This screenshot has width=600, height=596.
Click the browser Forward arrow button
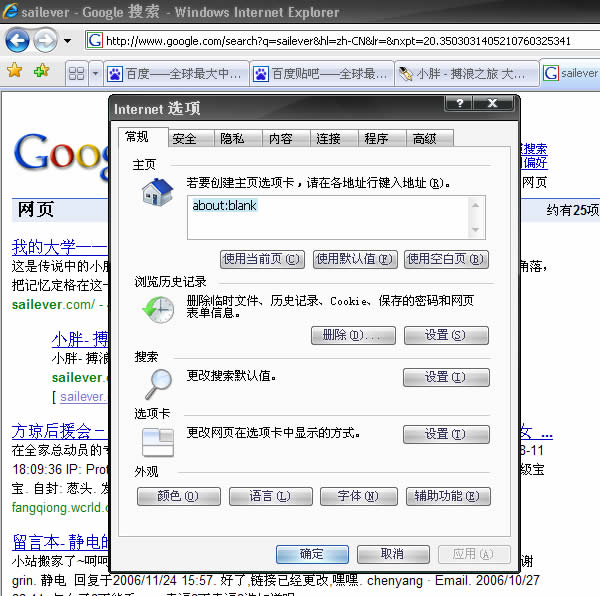pos(45,41)
